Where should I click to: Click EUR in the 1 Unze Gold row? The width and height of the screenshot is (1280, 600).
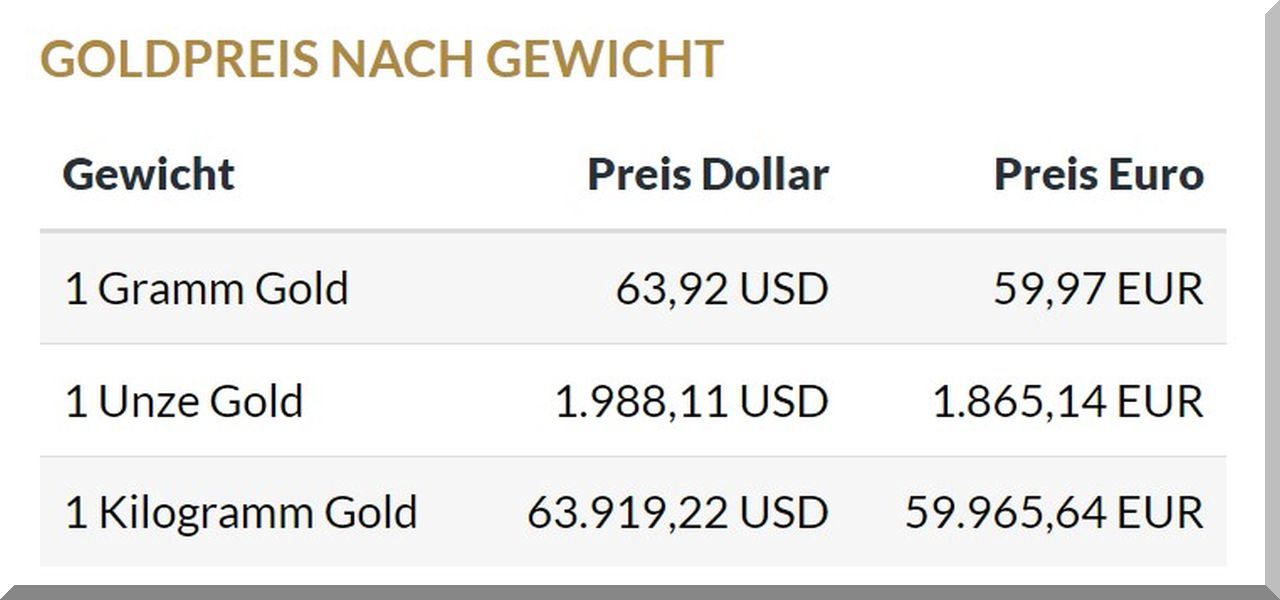(x=1160, y=401)
